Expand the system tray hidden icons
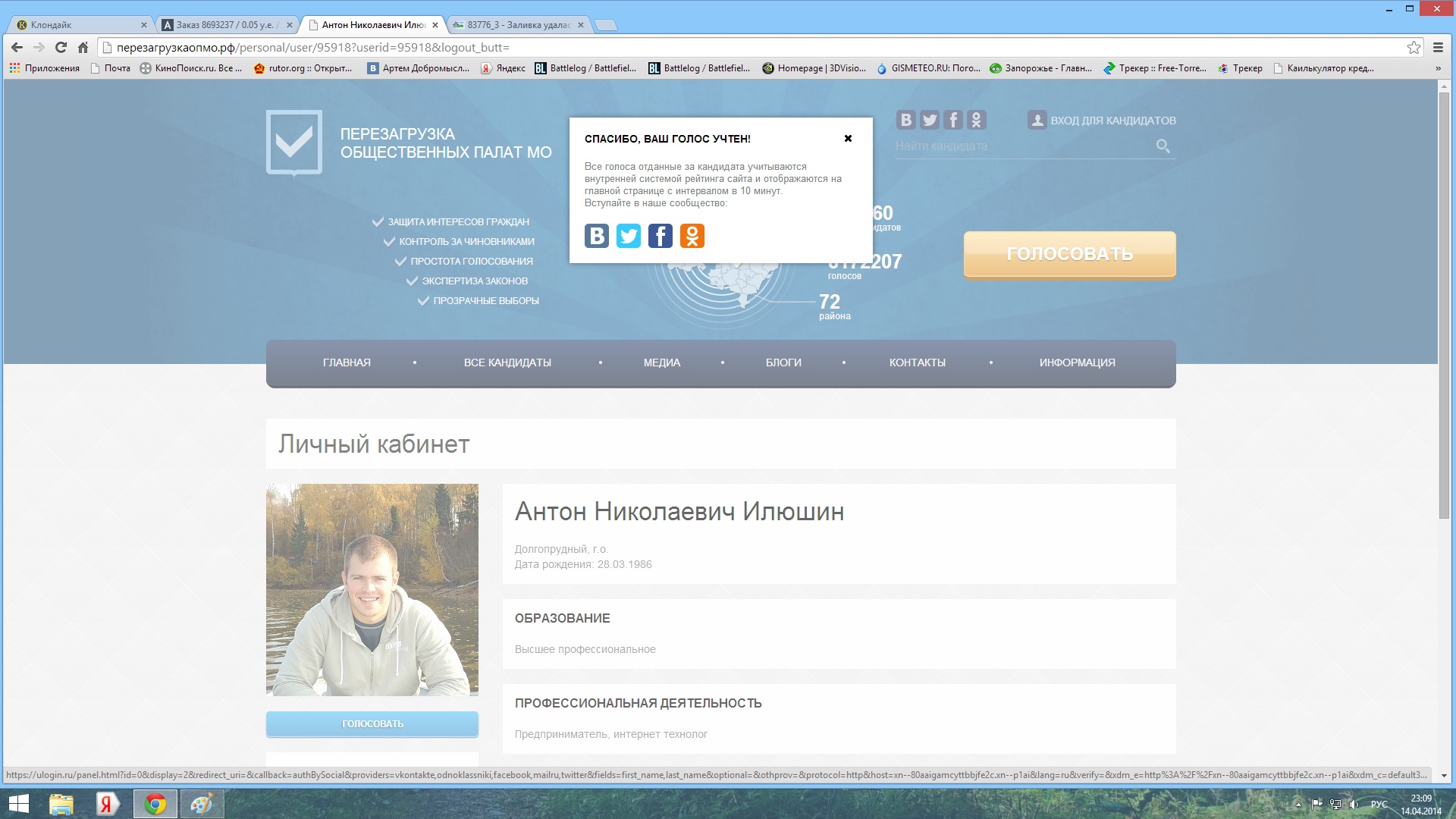 (x=1298, y=804)
